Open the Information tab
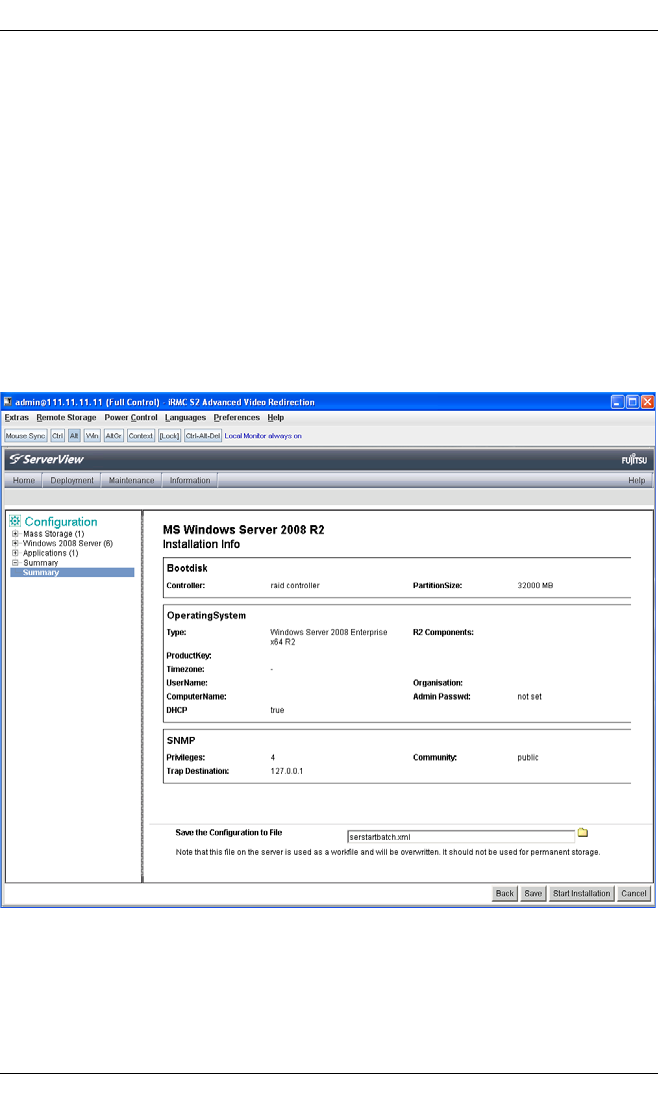This screenshot has height=1105, width=658. click(190, 481)
